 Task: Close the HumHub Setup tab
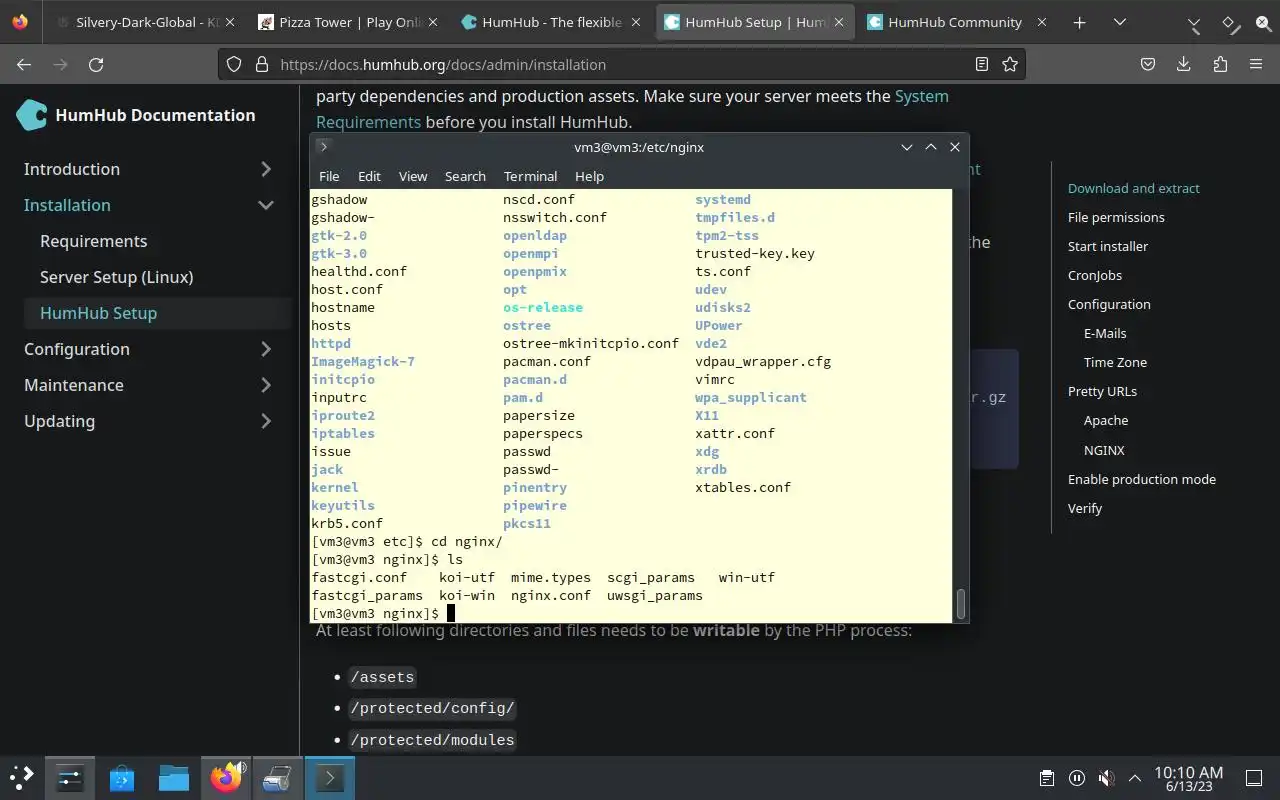838,22
